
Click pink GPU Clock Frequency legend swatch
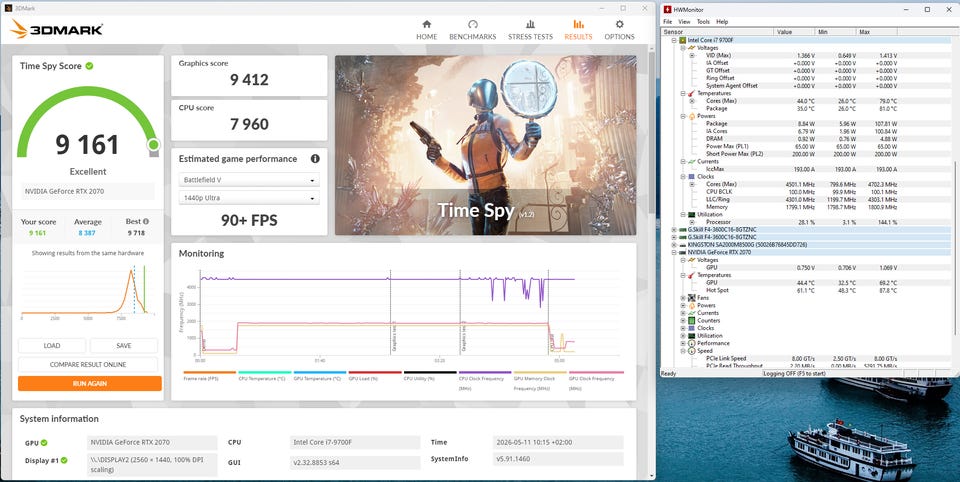pyautogui.click(x=596, y=372)
